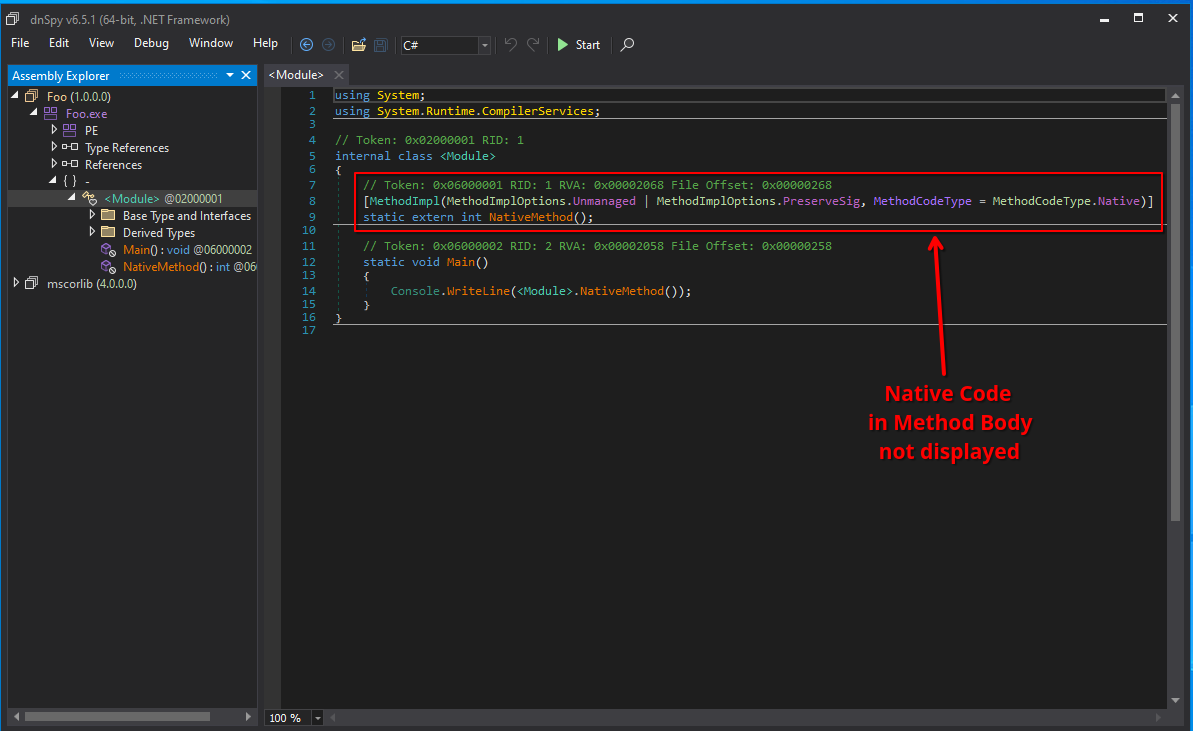
Task: Close the Assembly Explorer panel
Action: (246, 76)
